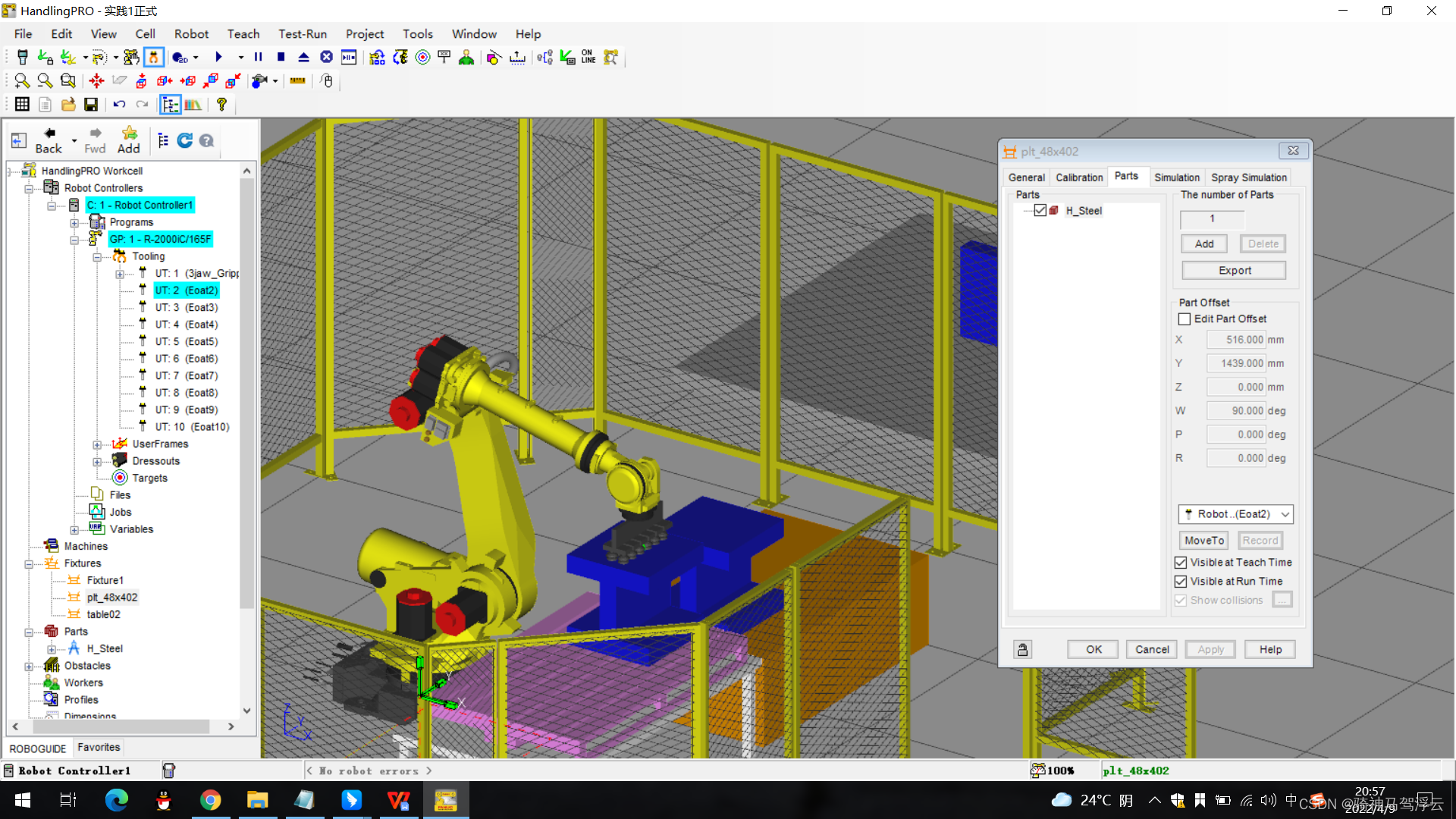This screenshot has width=1456, height=819.
Task: Click the zoom in magnifier
Action: (x=22, y=80)
